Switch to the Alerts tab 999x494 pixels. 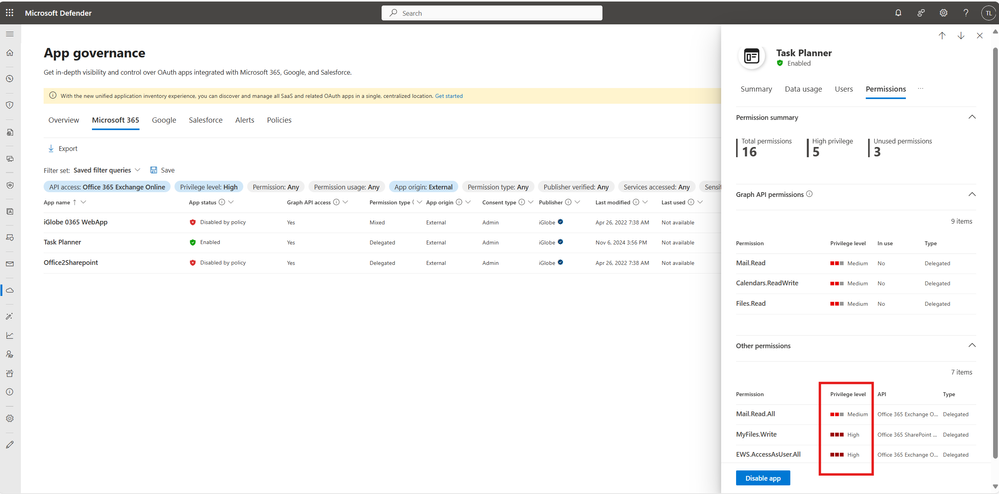245,120
